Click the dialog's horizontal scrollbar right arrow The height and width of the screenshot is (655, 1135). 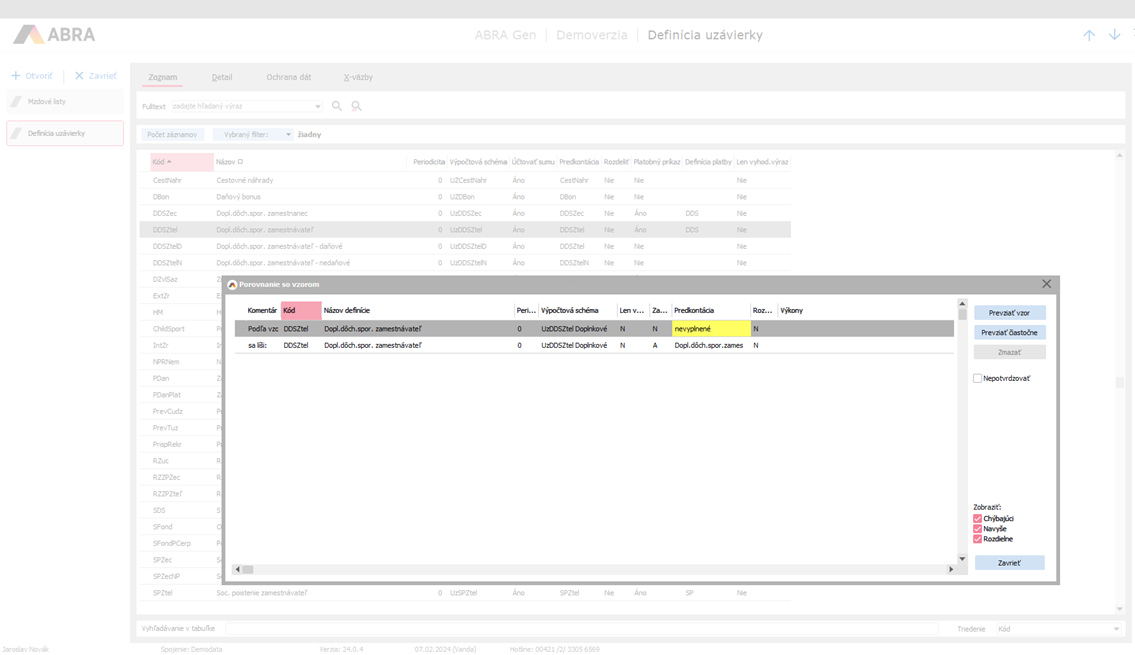[951, 569]
